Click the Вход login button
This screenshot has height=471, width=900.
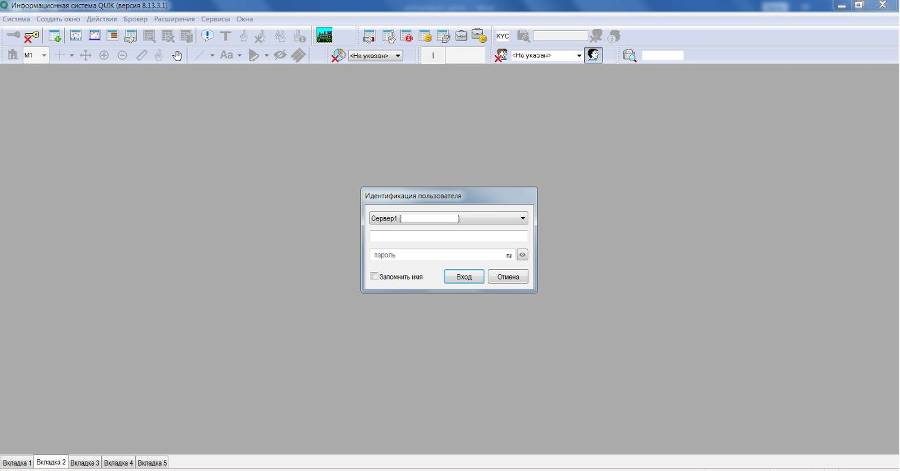coord(464,277)
